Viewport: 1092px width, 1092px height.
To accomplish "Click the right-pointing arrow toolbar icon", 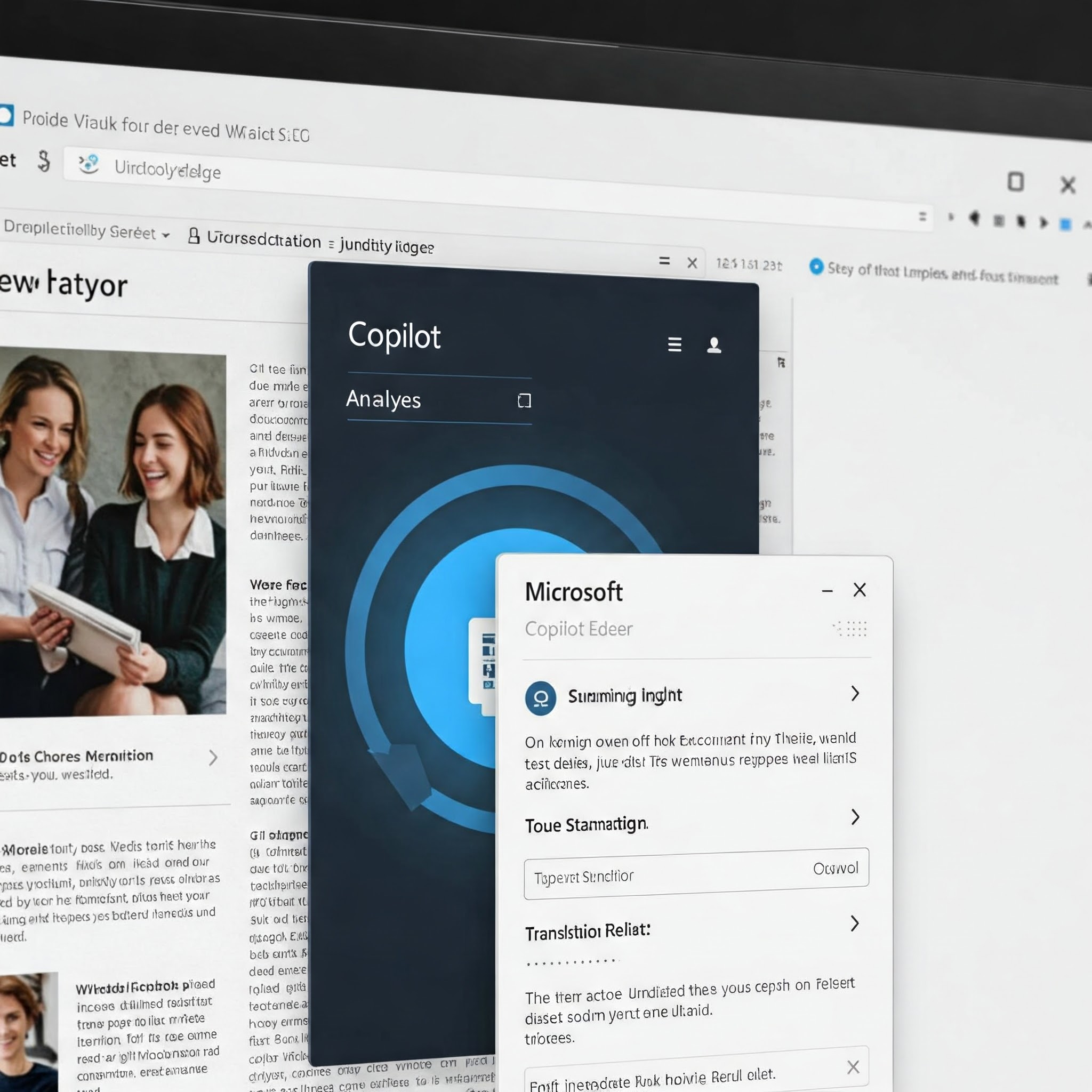I will (1043, 222).
